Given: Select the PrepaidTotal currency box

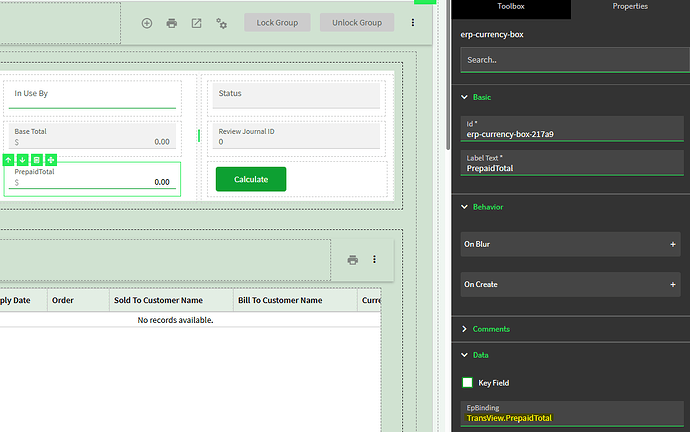Looking at the screenshot, I should point(92,179).
